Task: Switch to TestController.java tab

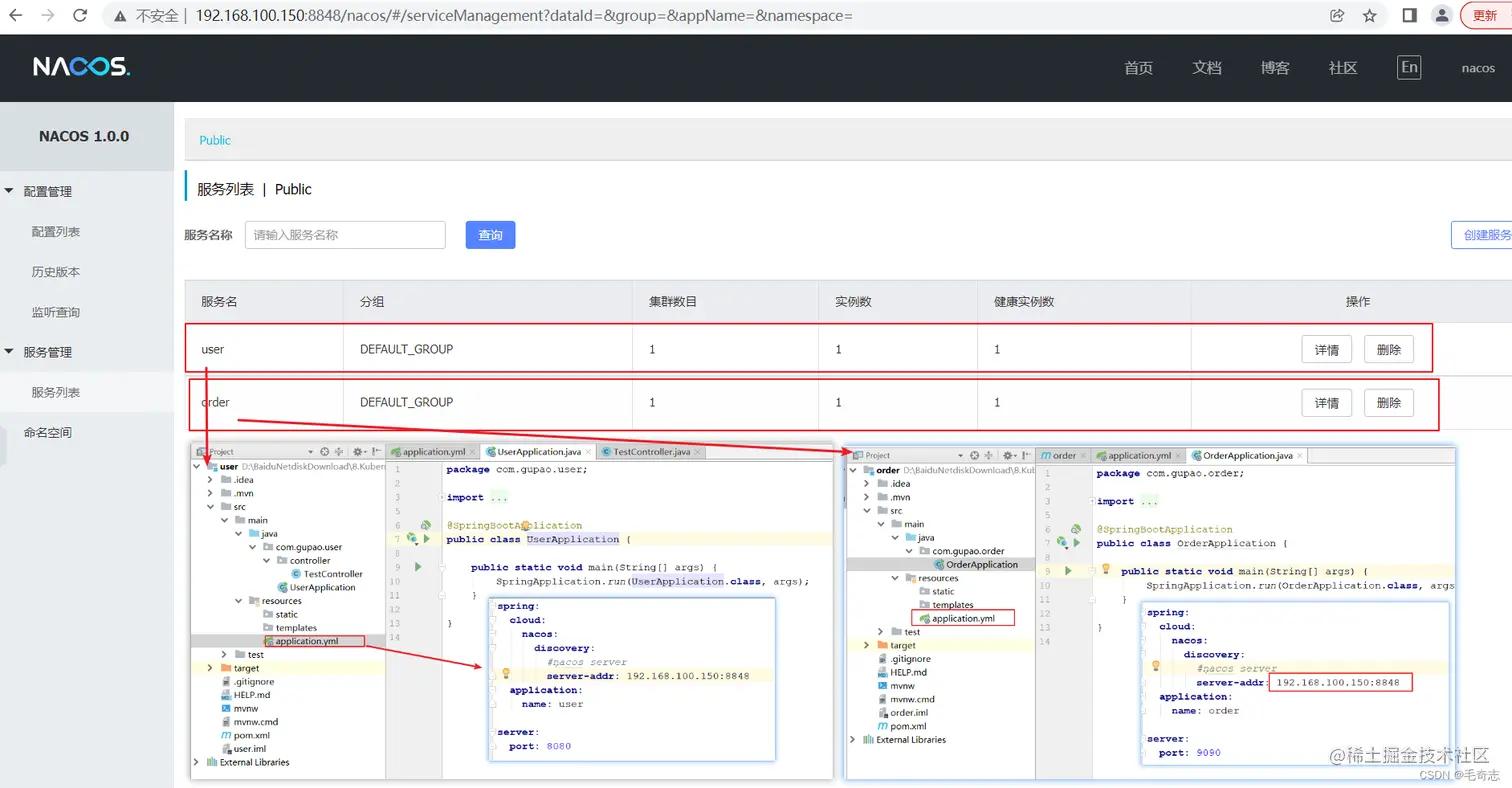Action: click(652, 452)
